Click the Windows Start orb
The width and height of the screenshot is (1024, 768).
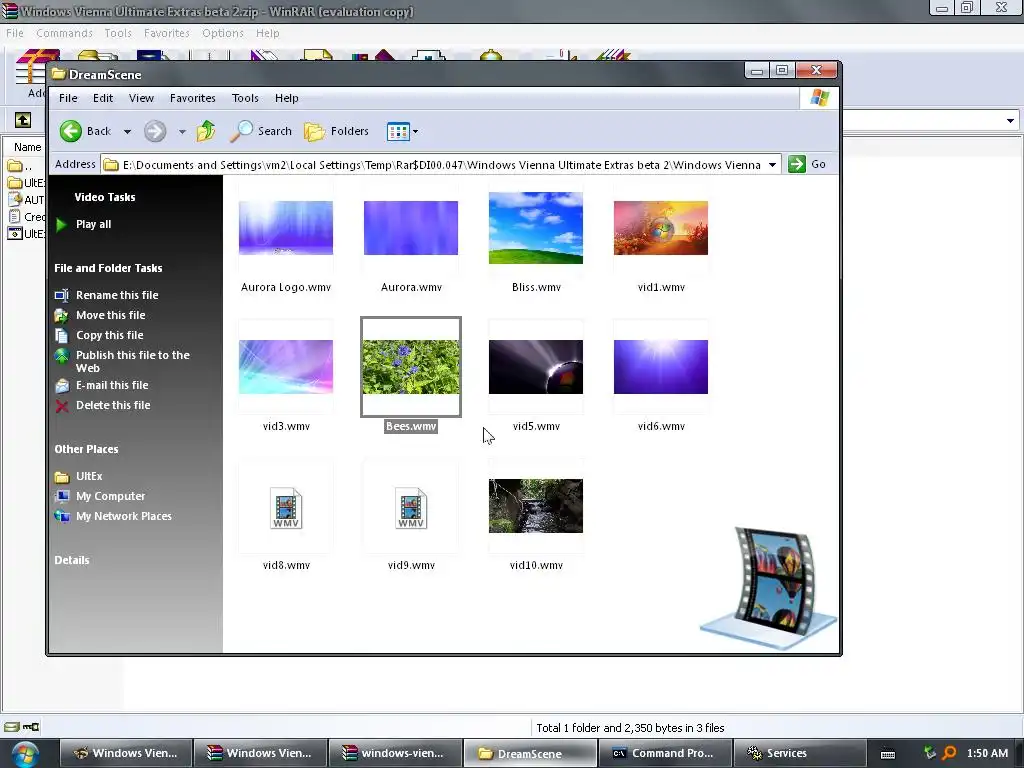coord(24,754)
